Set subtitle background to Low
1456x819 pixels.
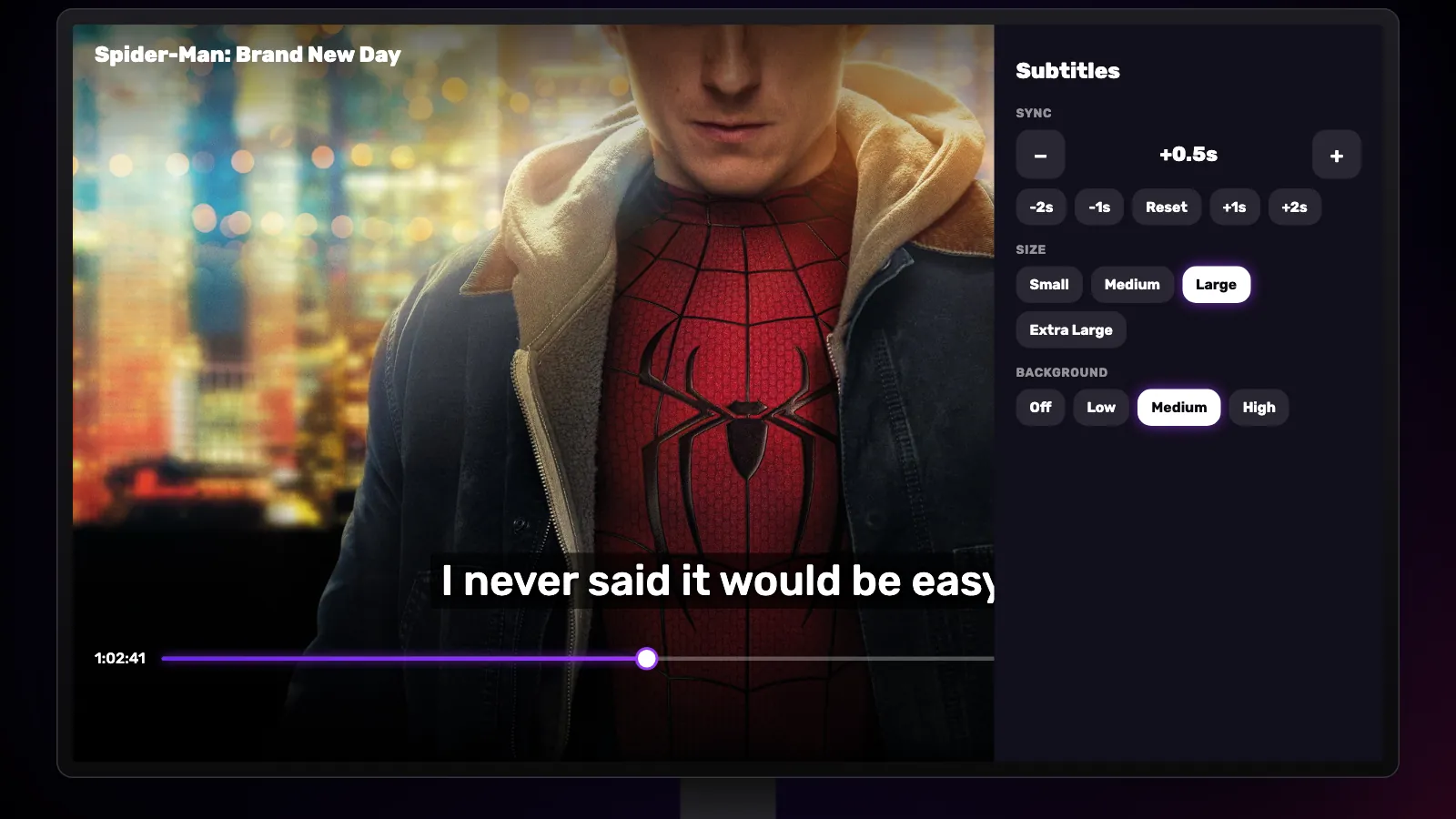[x=1101, y=408]
